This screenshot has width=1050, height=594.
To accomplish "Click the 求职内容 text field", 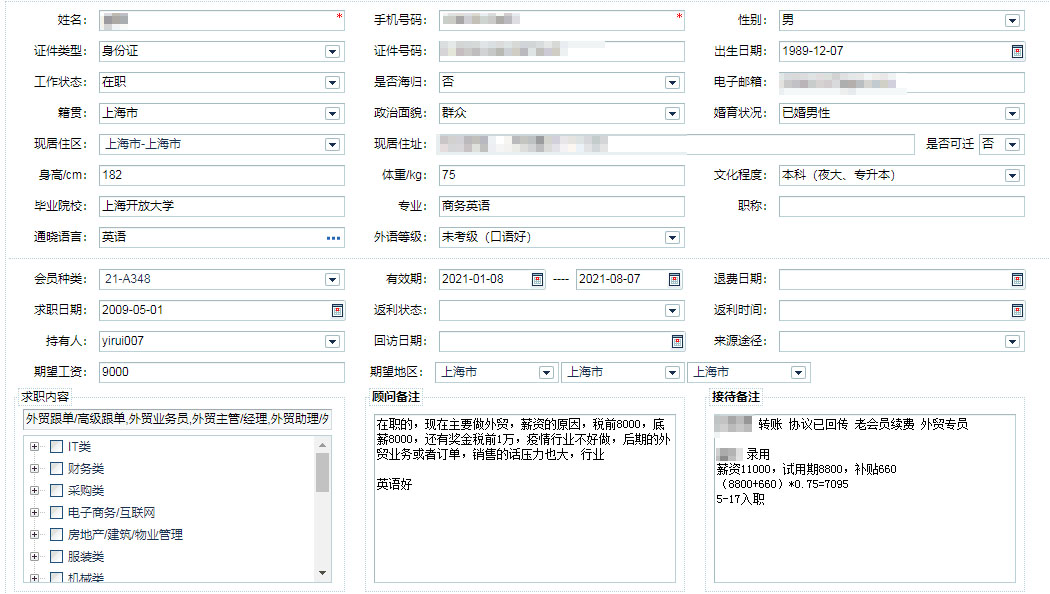I will (177, 419).
